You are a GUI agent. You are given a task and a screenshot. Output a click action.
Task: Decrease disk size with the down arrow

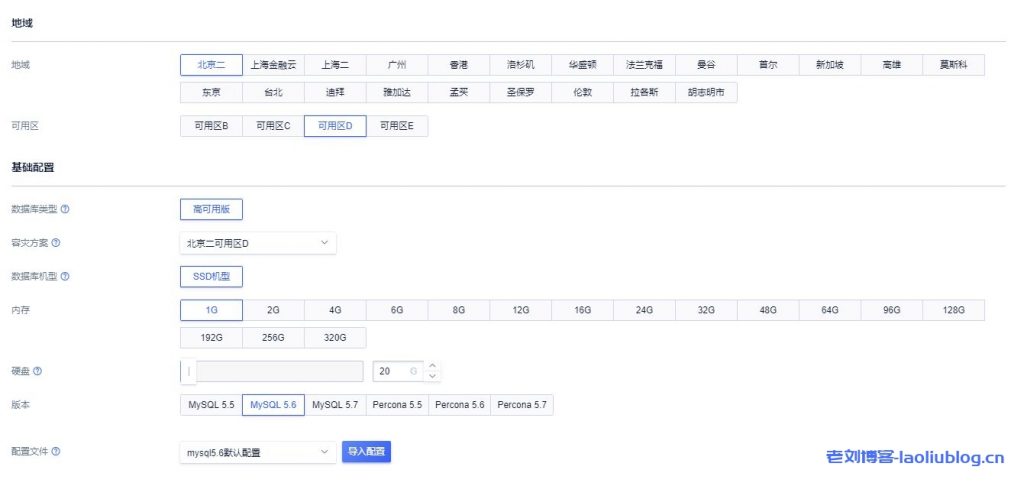432,376
